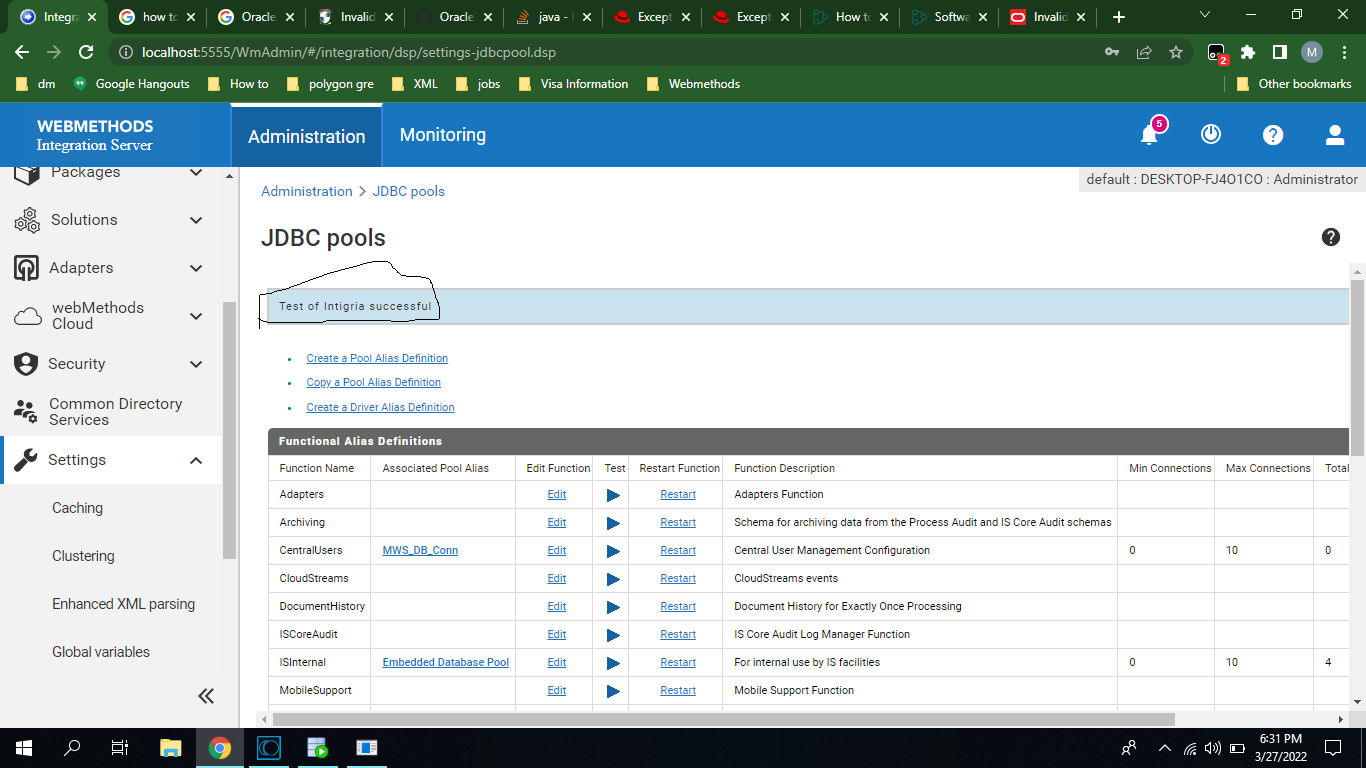The height and width of the screenshot is (768, 1366).
Task: Click the Settings wrench icon
Action: [27, 460]
